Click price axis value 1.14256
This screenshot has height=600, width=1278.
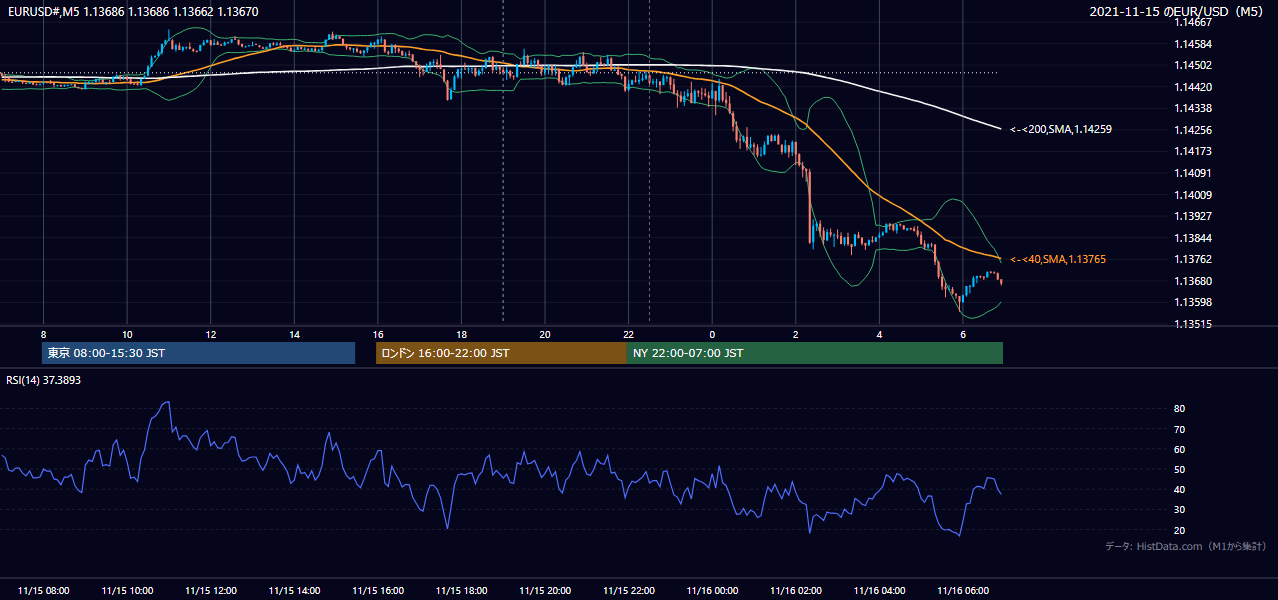[x=1193, y=131]
